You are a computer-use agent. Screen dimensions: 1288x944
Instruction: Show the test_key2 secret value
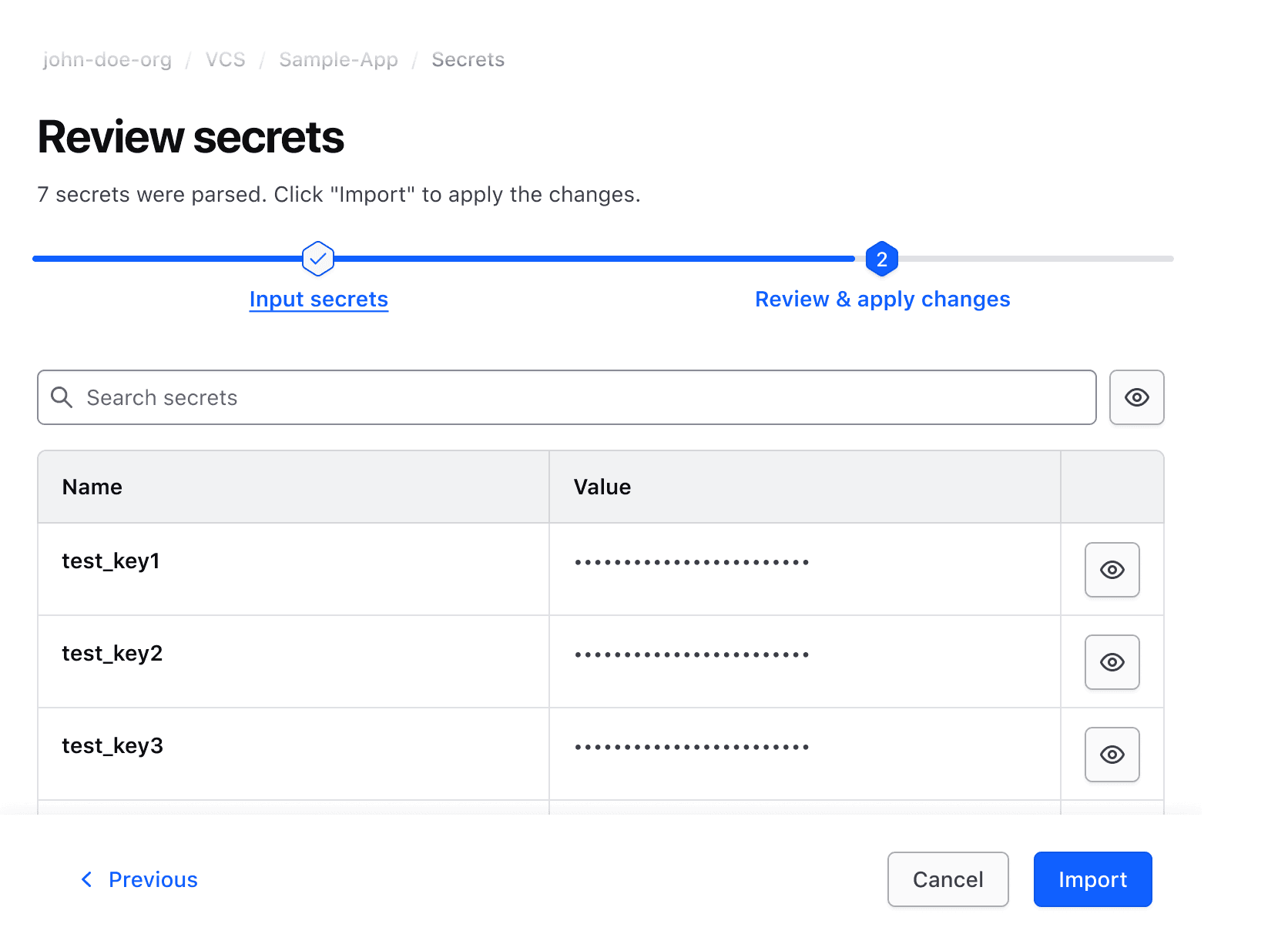[1112, 662]
